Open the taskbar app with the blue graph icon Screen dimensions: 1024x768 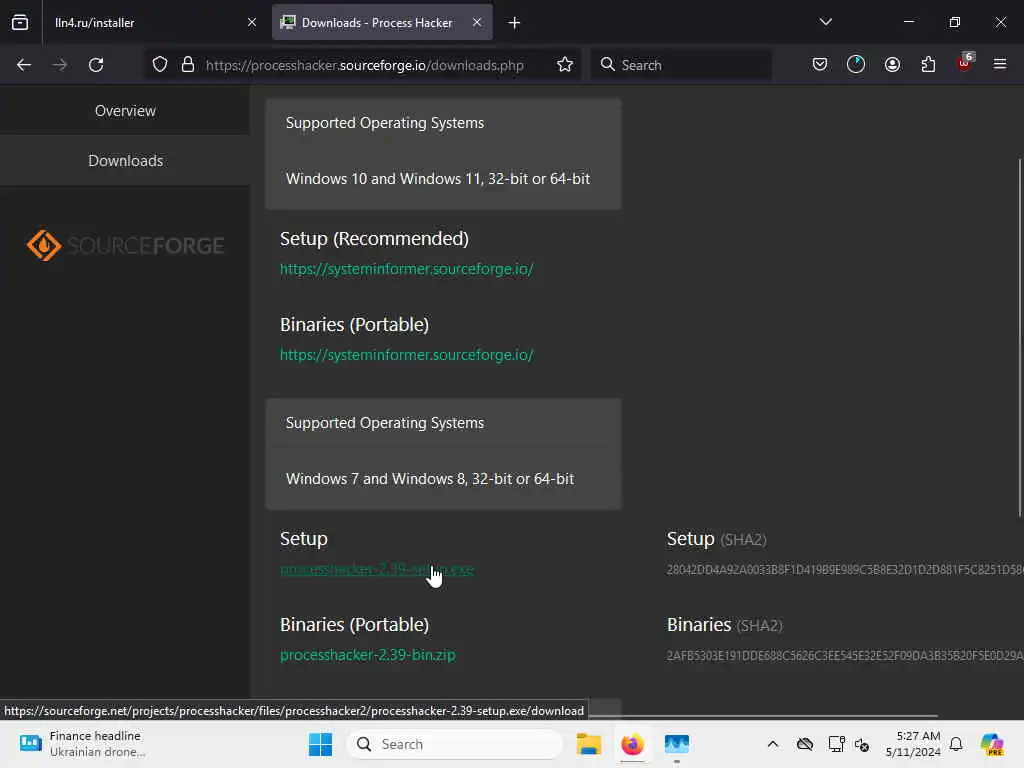[677, 744]
